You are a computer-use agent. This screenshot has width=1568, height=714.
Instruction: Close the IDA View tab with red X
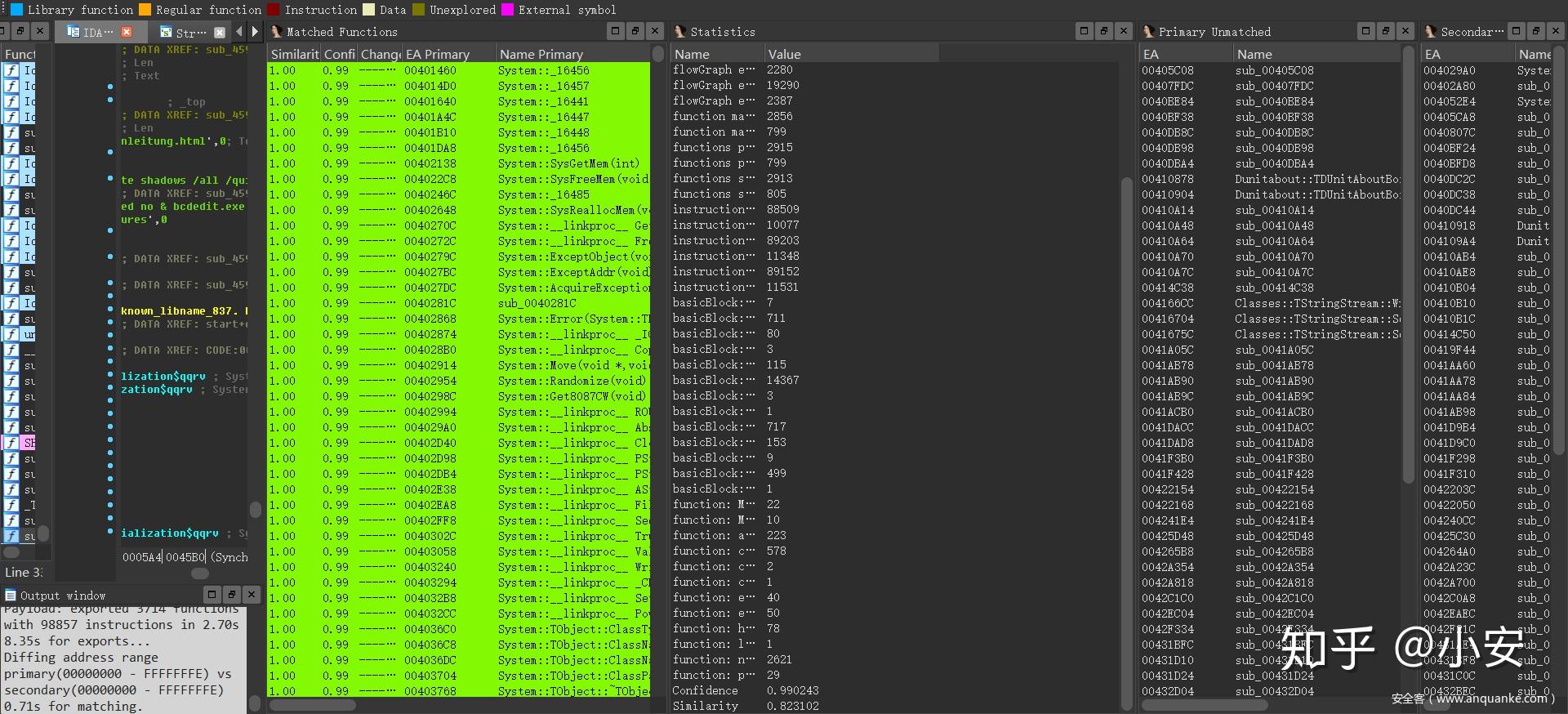127,32
